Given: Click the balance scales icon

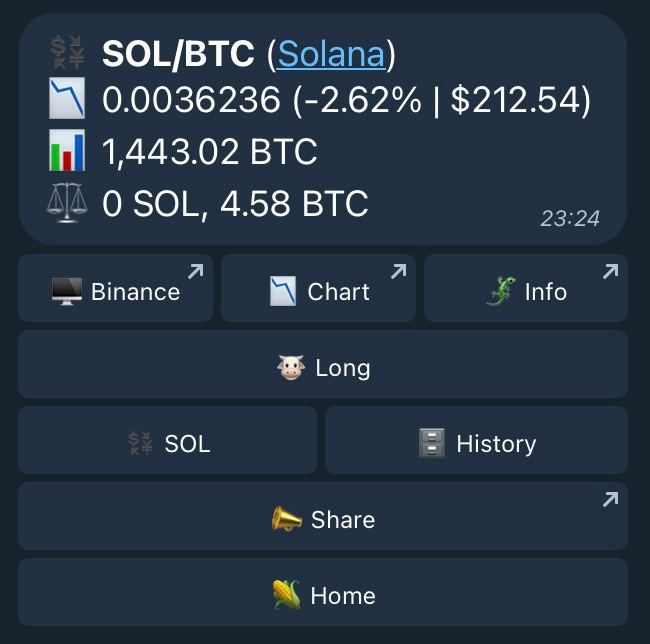Looking at the screenshot, I should click(67, 202).
